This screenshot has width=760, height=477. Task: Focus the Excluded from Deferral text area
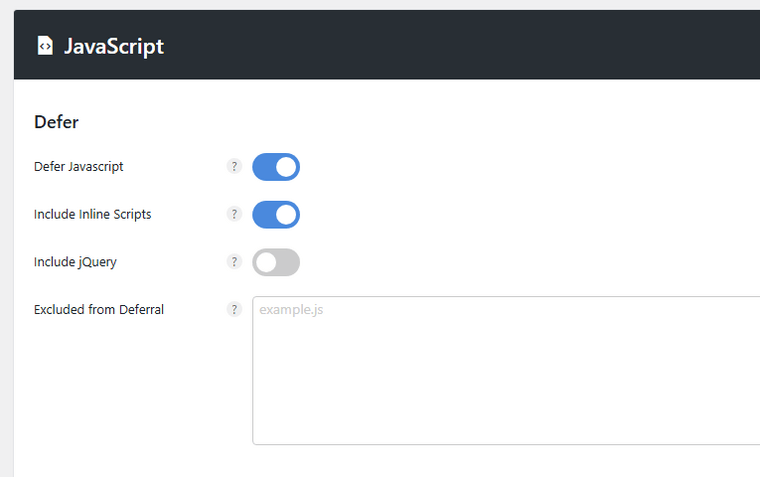pos(506,370)
